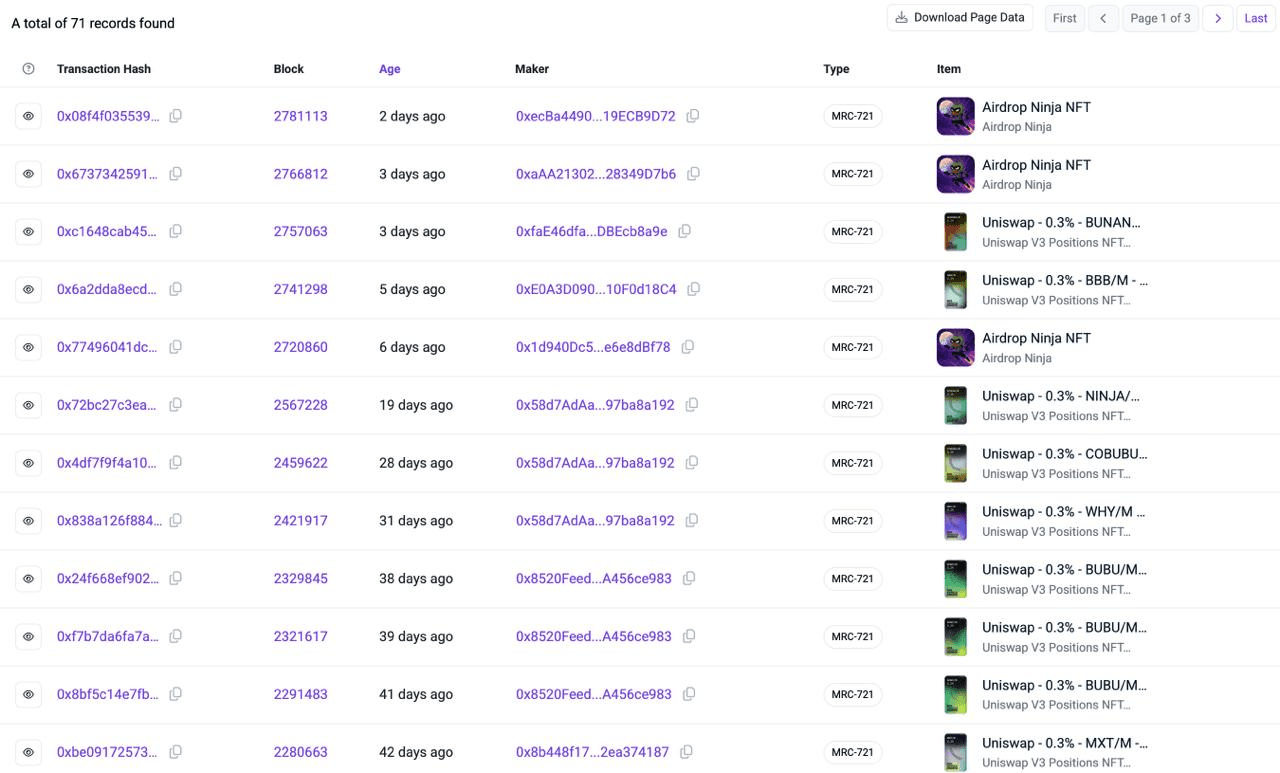Viewport: 1280px width, 773px height.
Task: Preview details of transaction 0xbe09172573
Action: tap(28, 752)
